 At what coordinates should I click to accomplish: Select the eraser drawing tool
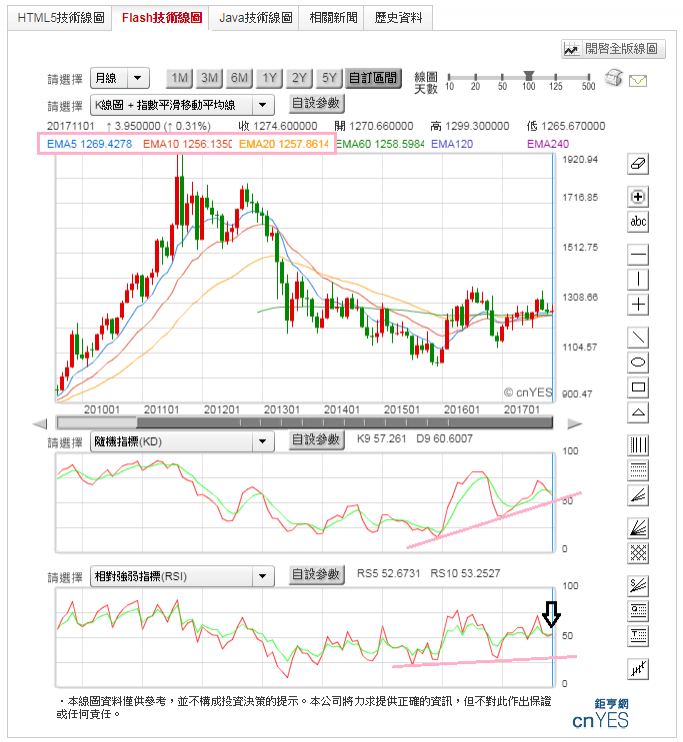pyautogui.click(x=639, y=163)
